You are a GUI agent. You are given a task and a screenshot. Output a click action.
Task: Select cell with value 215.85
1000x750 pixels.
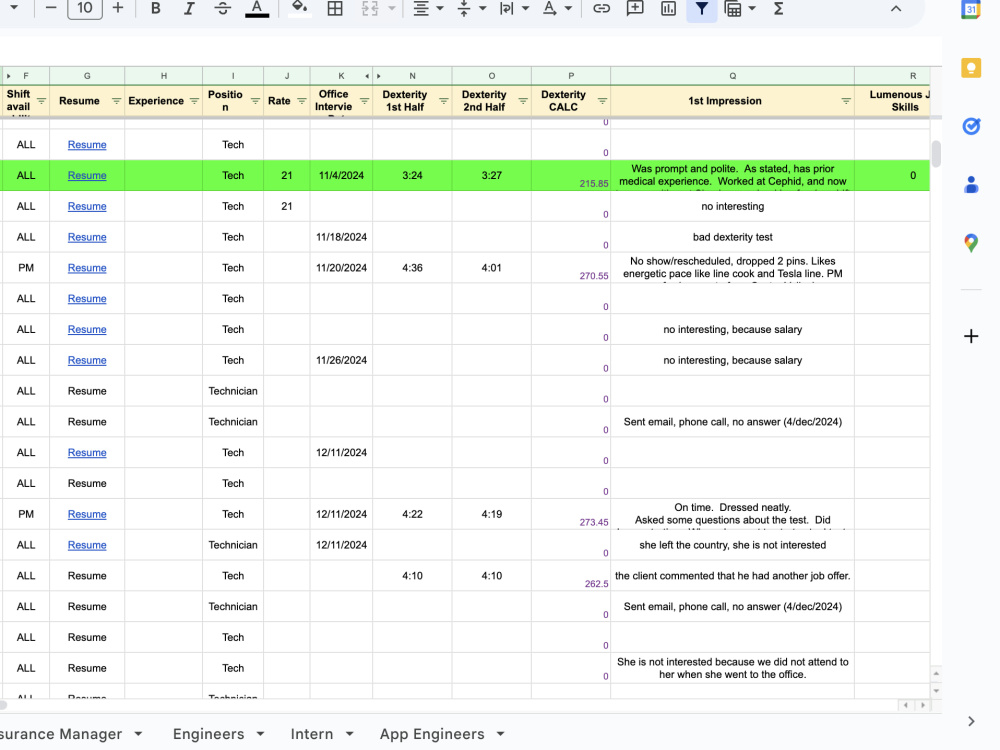coord(571,175)
